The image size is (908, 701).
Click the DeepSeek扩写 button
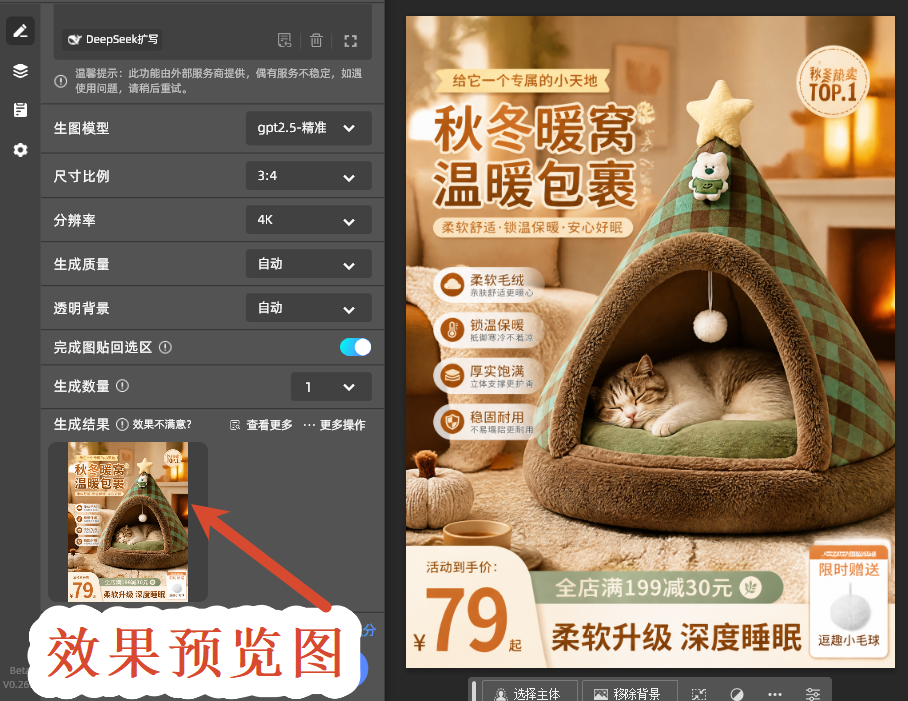pos(112,39)
